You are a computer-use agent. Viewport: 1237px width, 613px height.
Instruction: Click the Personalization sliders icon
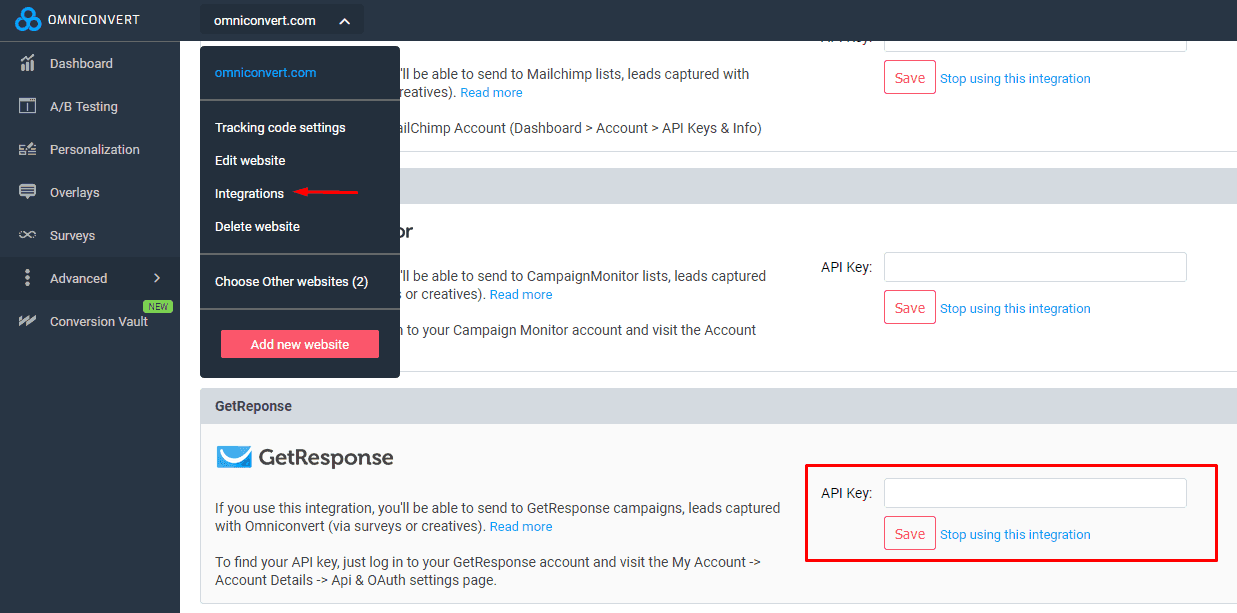(28, 149)
